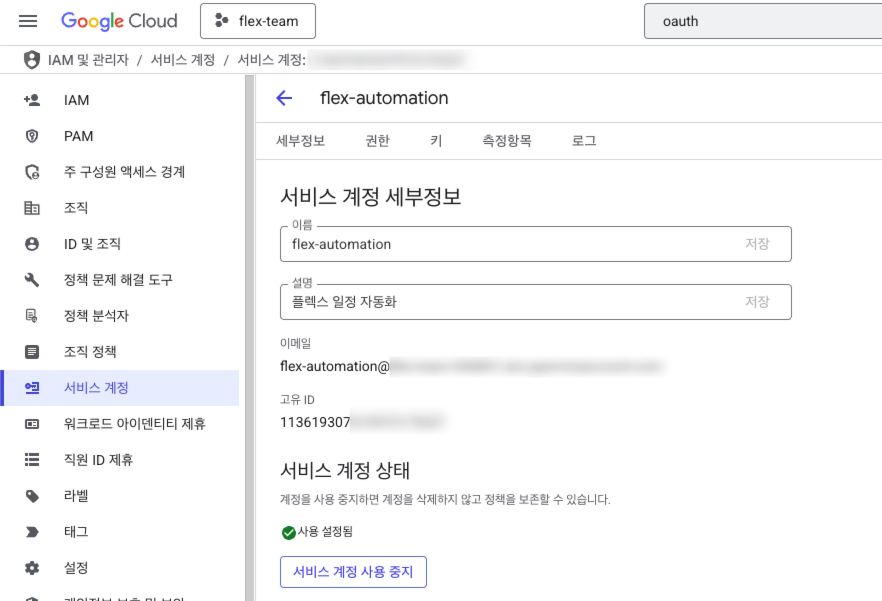
Task: Click the Google Cloud logo
Action: tap(119, 21)
